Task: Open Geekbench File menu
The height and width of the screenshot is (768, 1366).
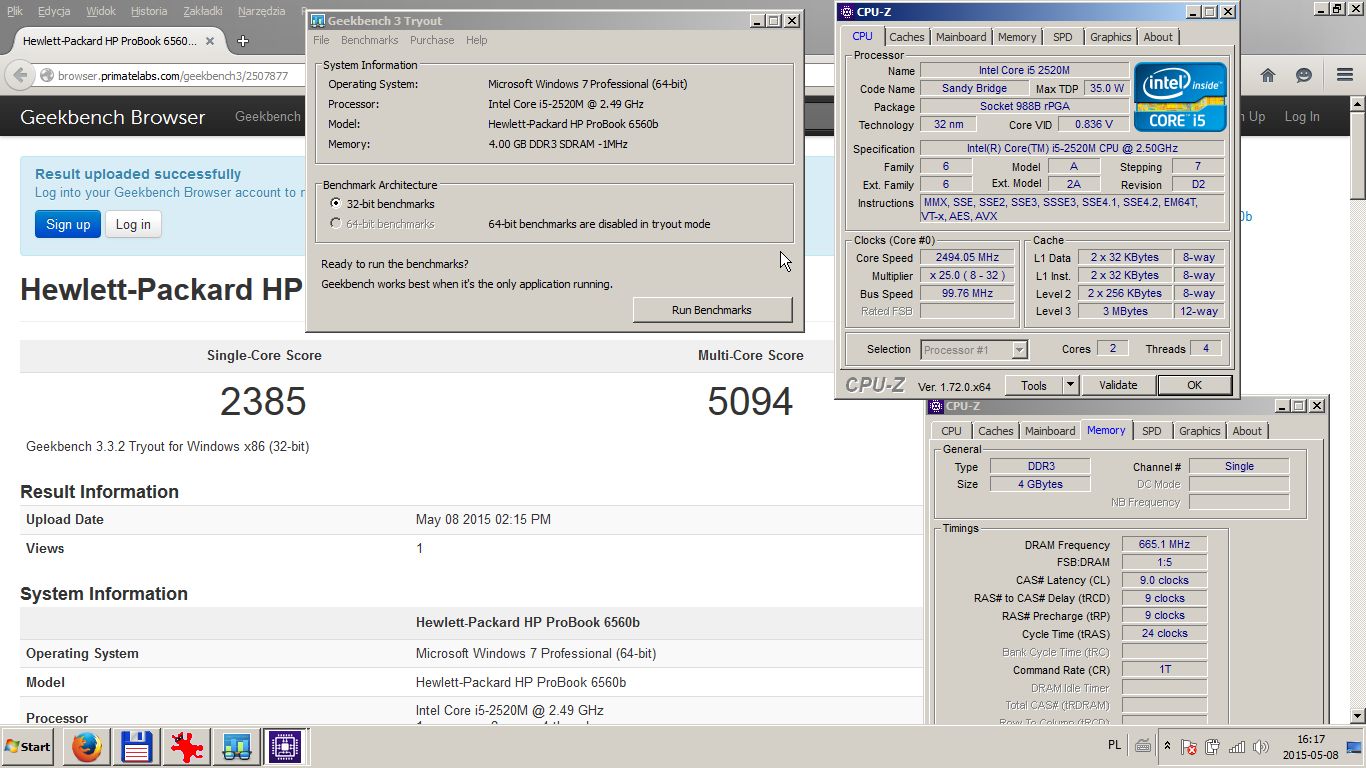Action: [321, 40]
